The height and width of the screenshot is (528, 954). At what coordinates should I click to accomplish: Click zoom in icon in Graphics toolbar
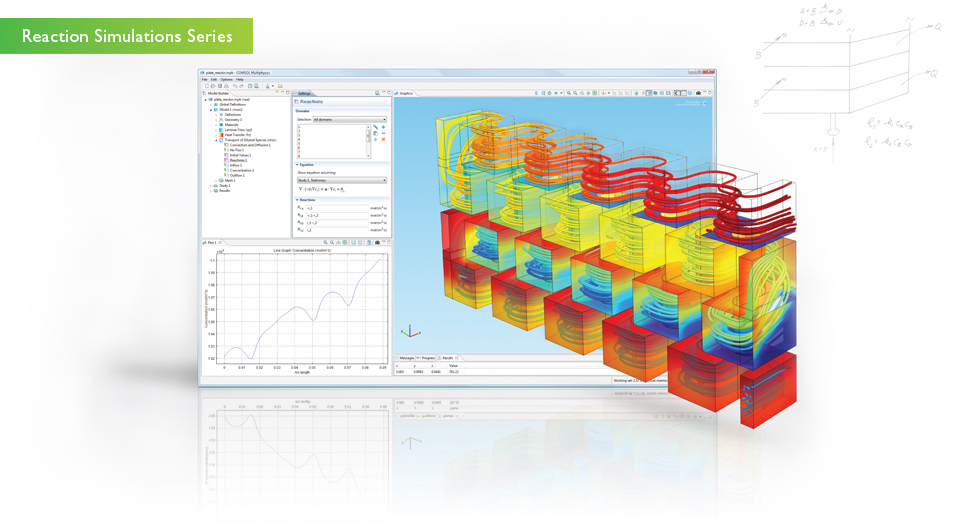pyautogui.click(x=569, y=93)
